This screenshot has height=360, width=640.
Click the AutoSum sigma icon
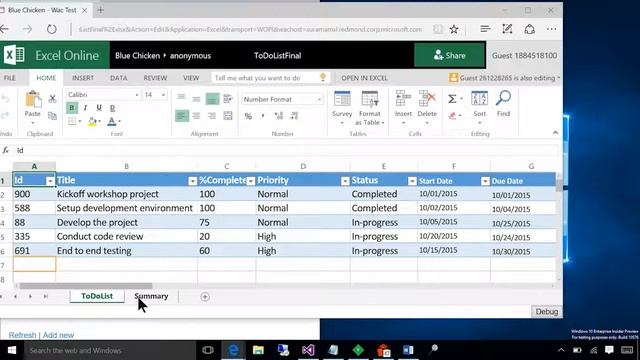(452, 99)
